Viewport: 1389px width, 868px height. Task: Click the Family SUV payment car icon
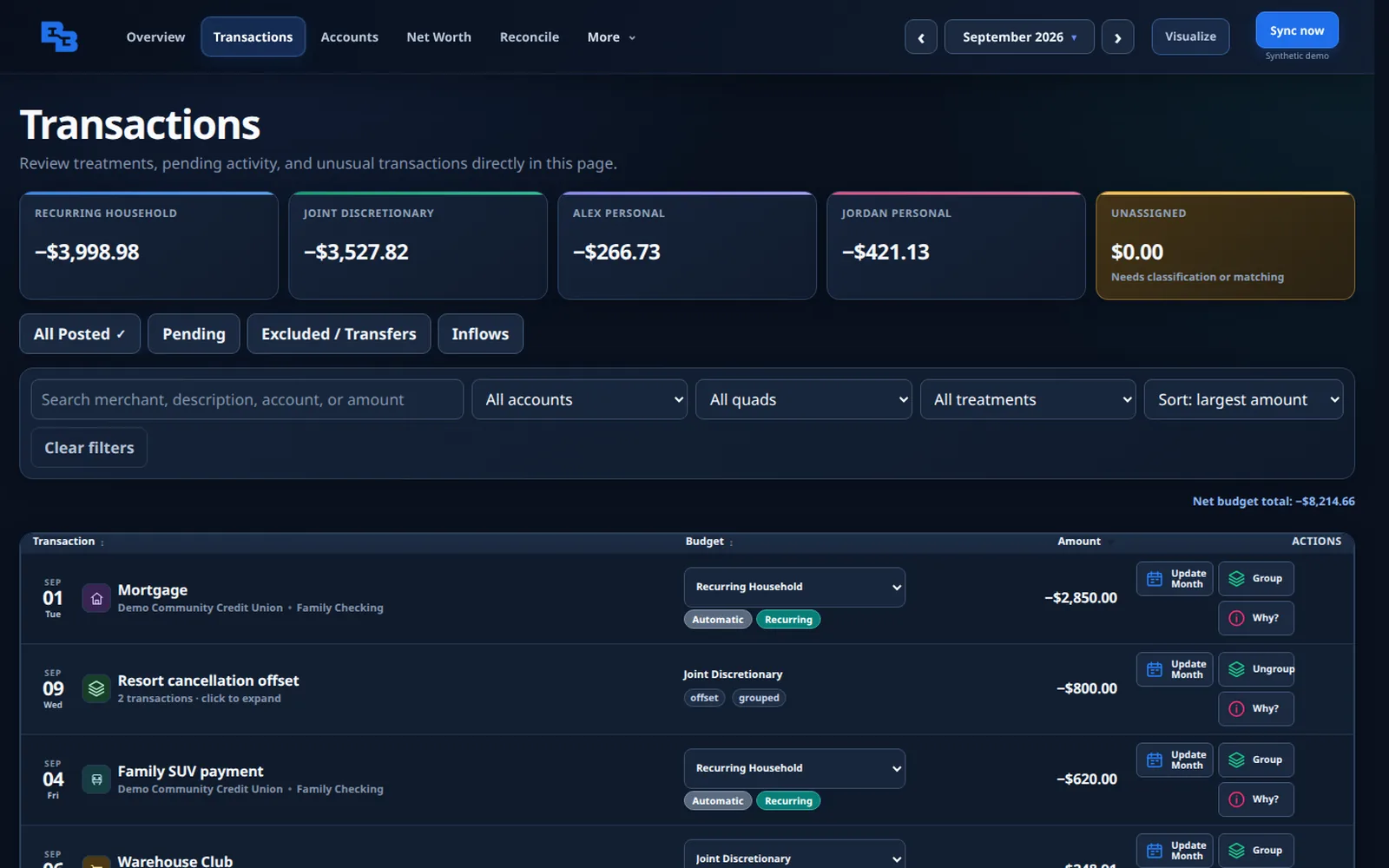[96, 779]
